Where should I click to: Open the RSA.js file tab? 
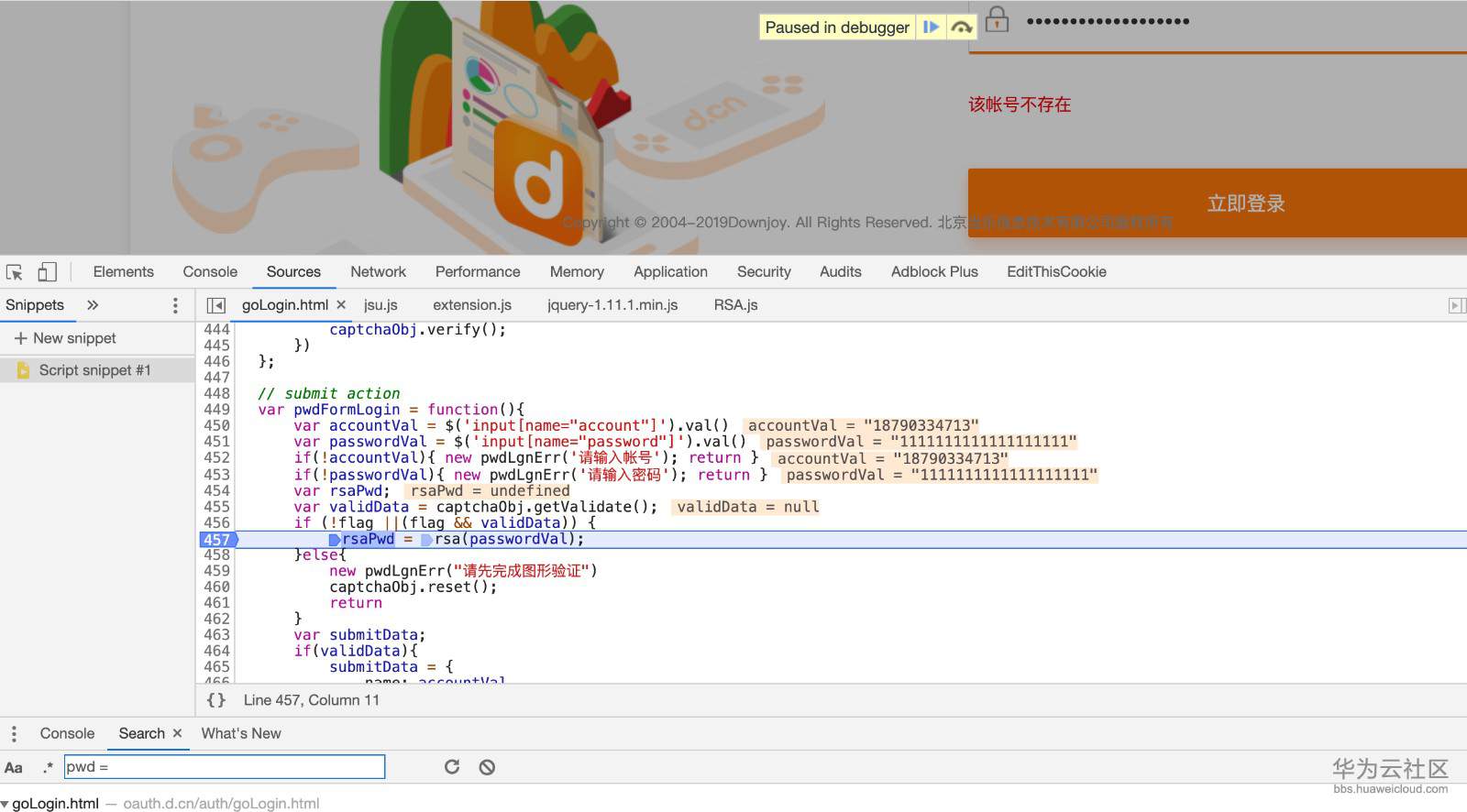pyautogui.click(x=735, y=305)
